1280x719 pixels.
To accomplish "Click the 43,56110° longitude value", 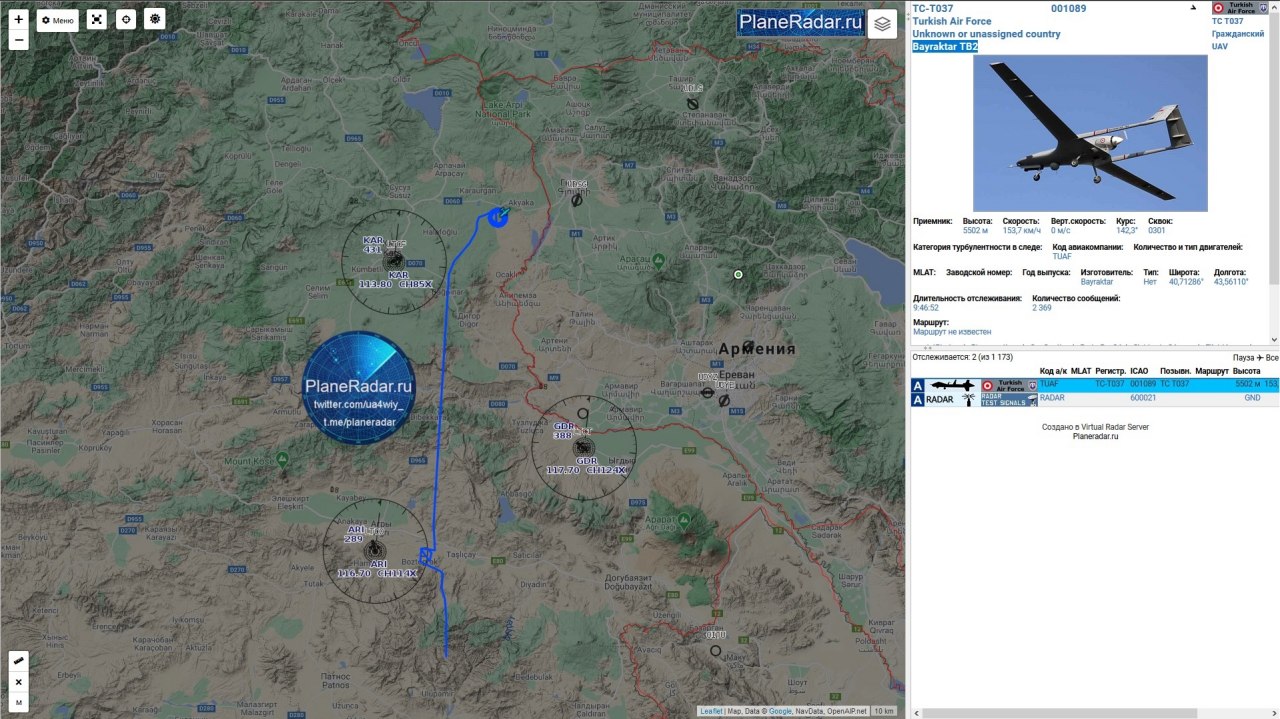I will [1231, 283].
